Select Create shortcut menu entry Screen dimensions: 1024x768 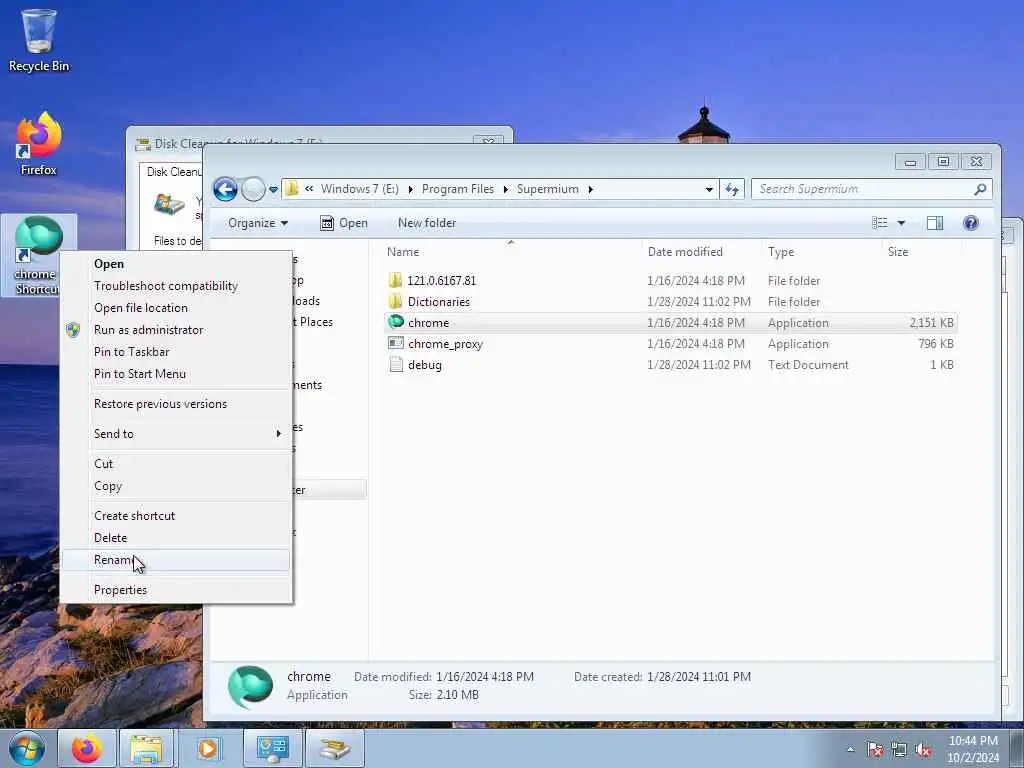click(176, 516)
